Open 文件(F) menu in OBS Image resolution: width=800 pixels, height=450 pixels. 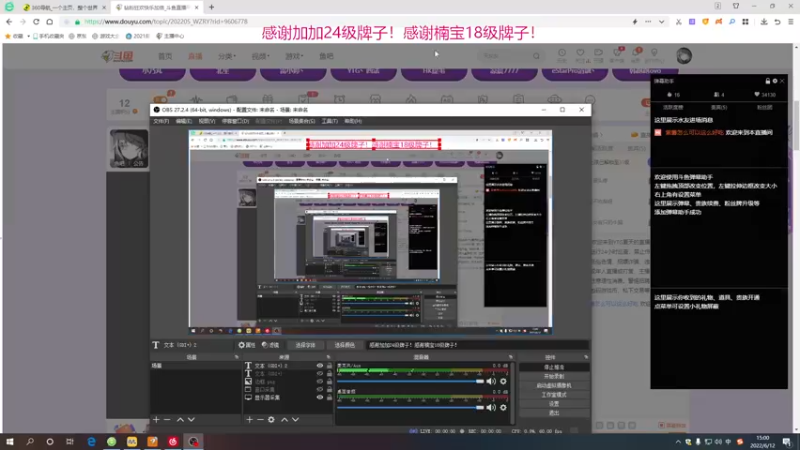[161, 121]
